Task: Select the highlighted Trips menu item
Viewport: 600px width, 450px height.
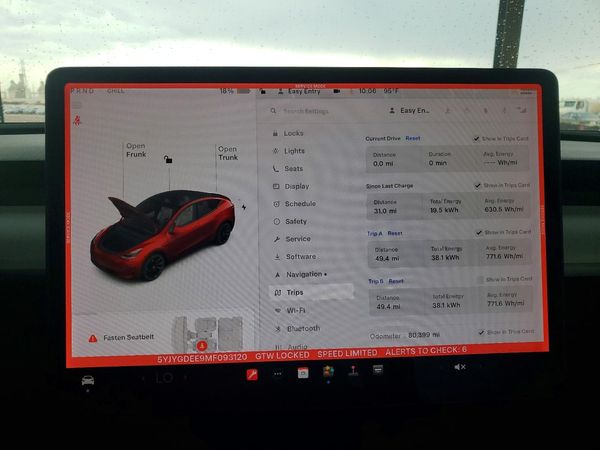Action: pyautogui.click(x=311, y=292)
